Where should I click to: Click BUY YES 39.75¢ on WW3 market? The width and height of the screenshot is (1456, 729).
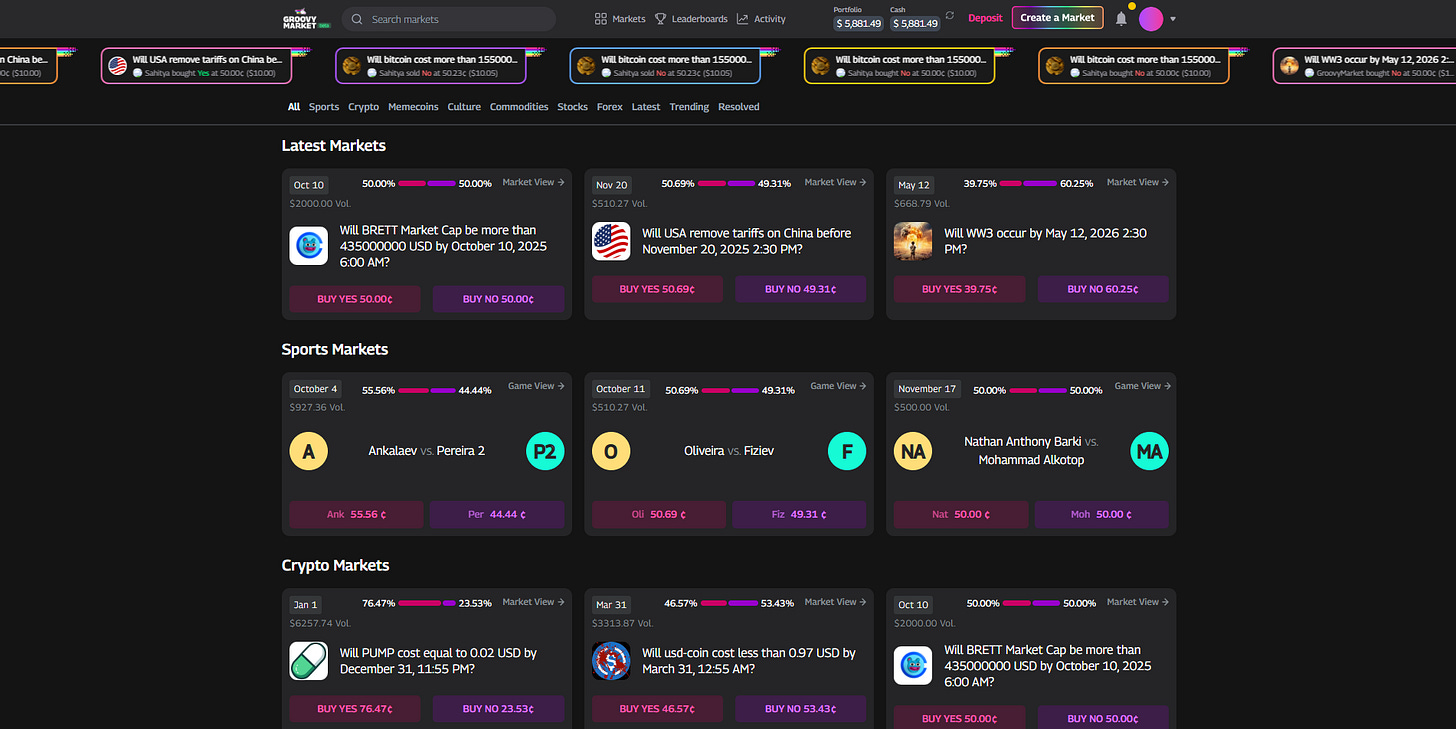(x=959, y=289)
